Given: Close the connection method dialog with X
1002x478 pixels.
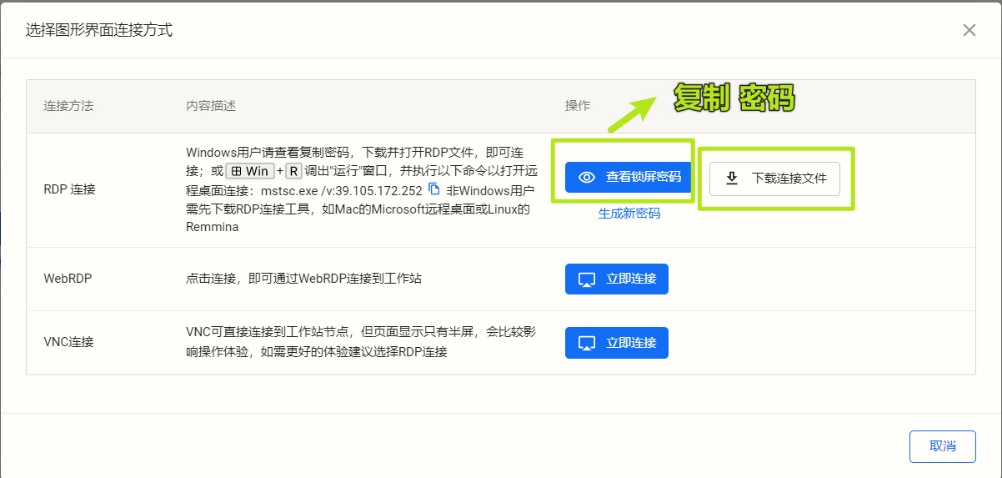Looking at the screenshot, I should pos(969,30).
